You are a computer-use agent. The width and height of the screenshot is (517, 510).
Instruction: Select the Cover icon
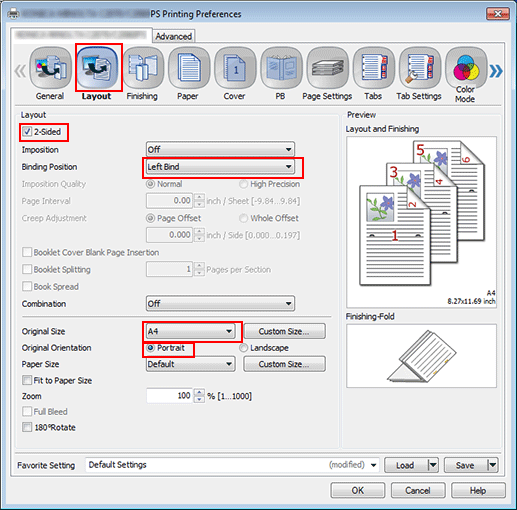[235, 68]
